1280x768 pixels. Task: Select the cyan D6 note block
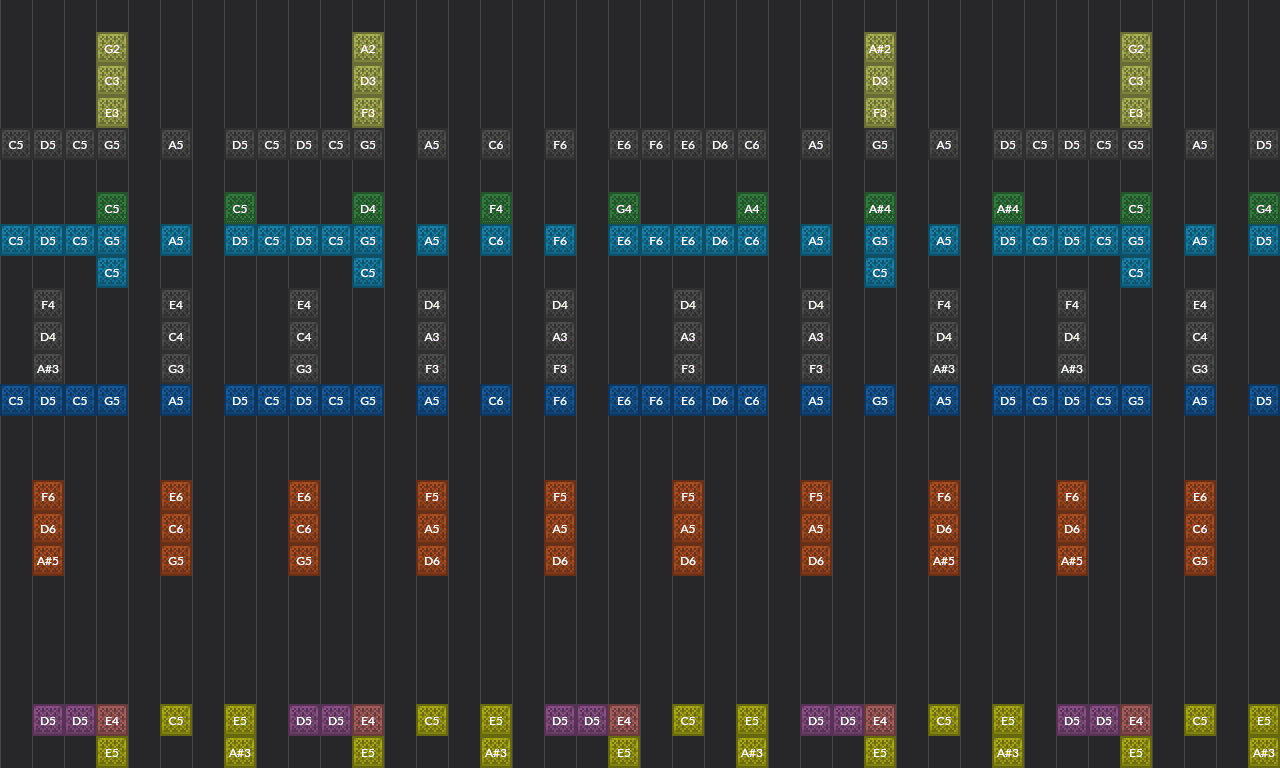tap(720, 241)
